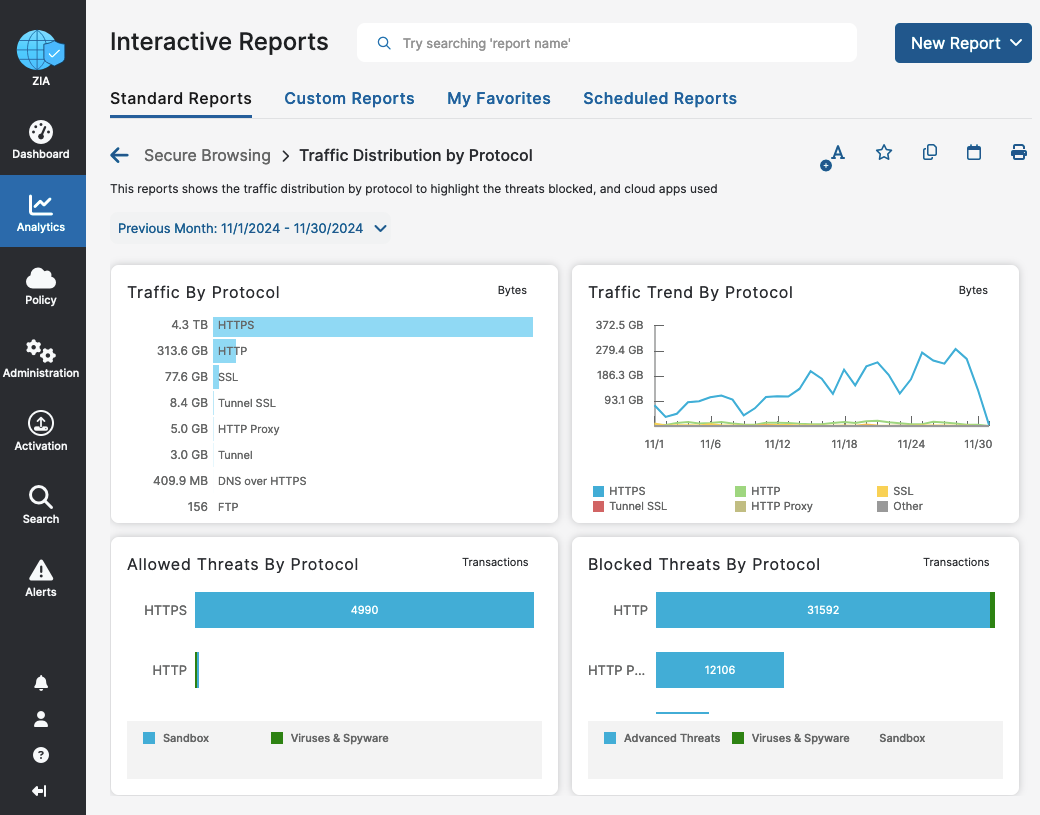Image resolution: width=1040 pixels, height=815 pixels.
Task: Click the Secure Browsing breadcrumb link
Action: tap(207, 155)
